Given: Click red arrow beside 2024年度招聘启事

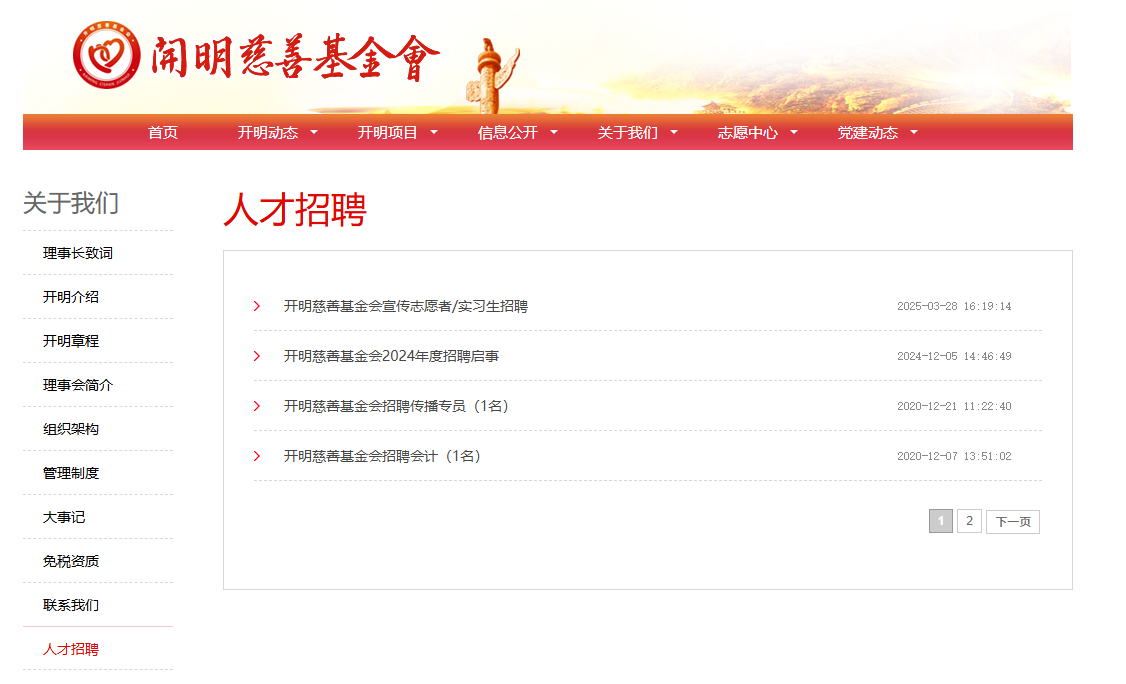Looking at the screenshot, I should tap(257, 356).
